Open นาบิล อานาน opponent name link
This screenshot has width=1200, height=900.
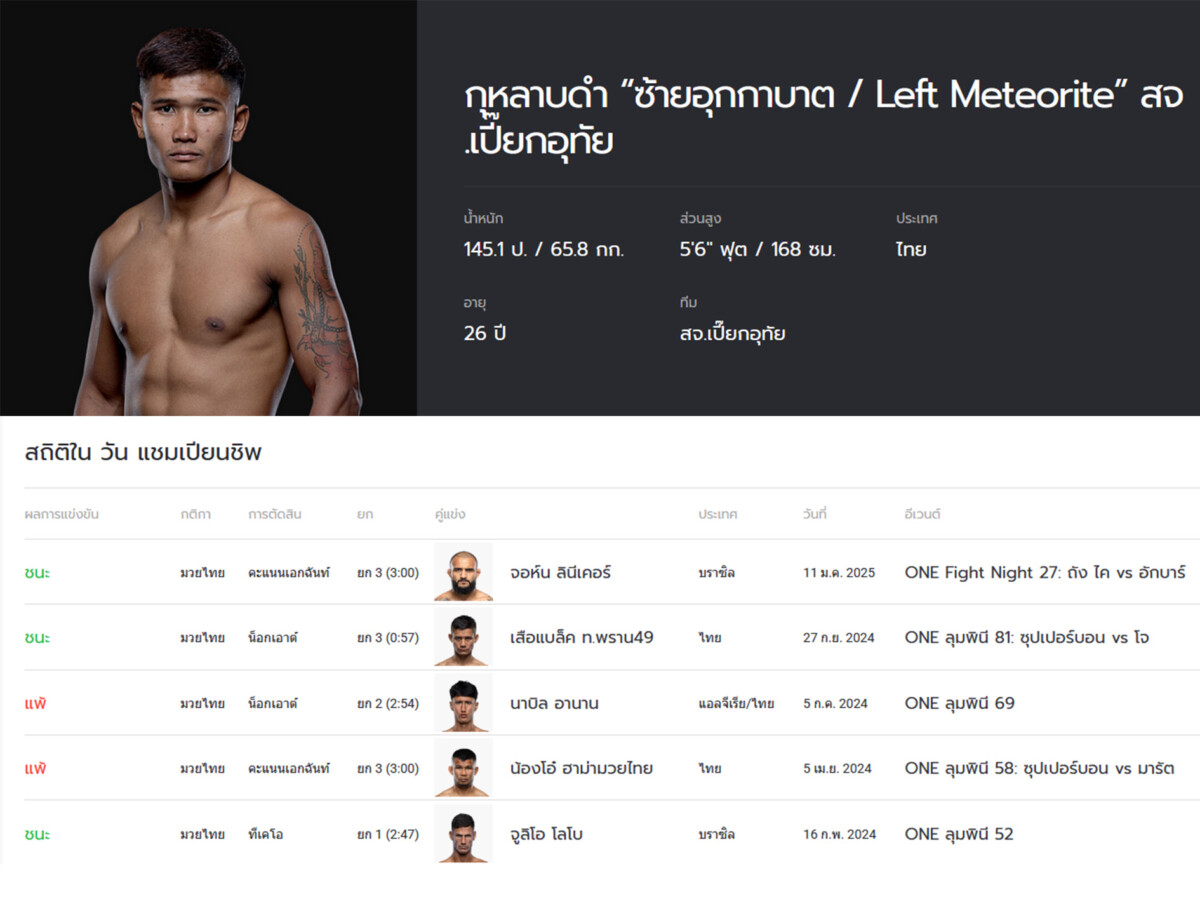pos(554,703)
